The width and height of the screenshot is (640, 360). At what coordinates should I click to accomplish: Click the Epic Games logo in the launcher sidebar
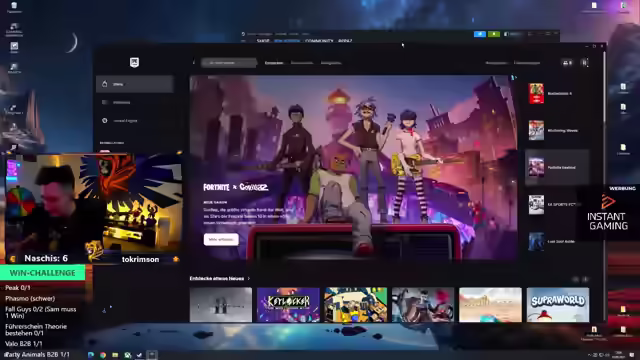coord(134,62)
